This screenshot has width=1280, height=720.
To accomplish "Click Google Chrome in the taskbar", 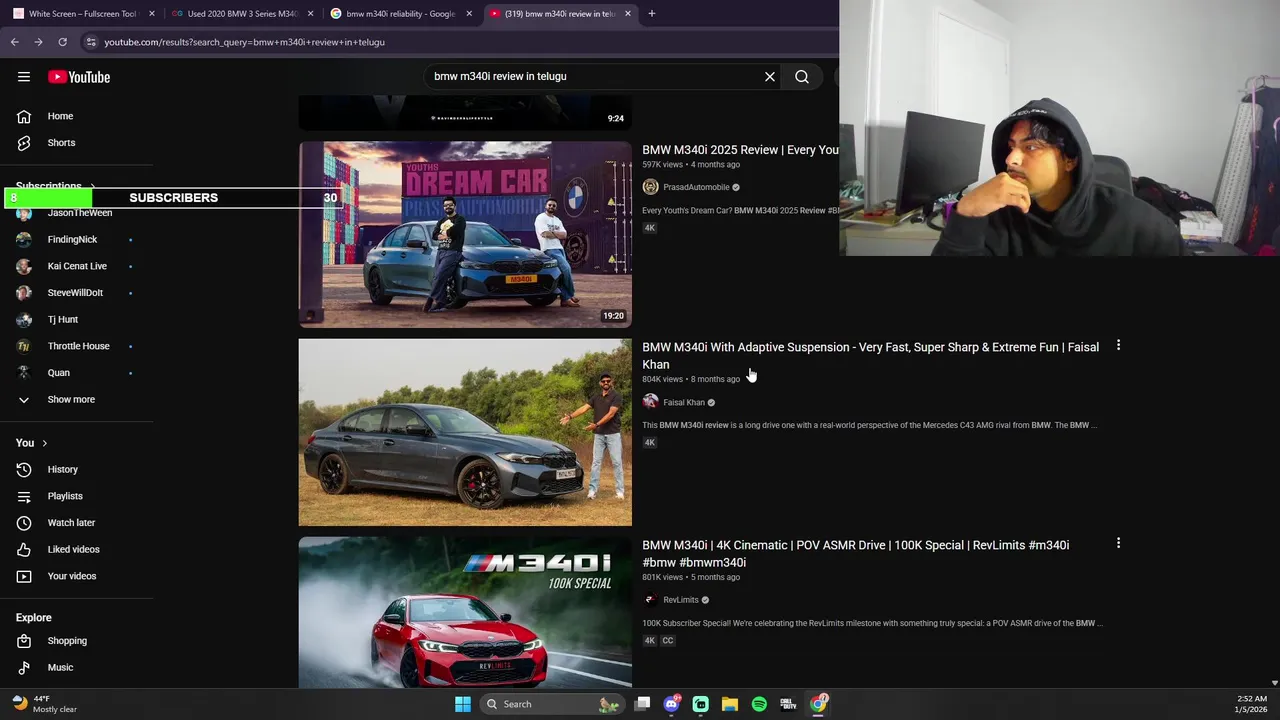I will tap(818, 704).
